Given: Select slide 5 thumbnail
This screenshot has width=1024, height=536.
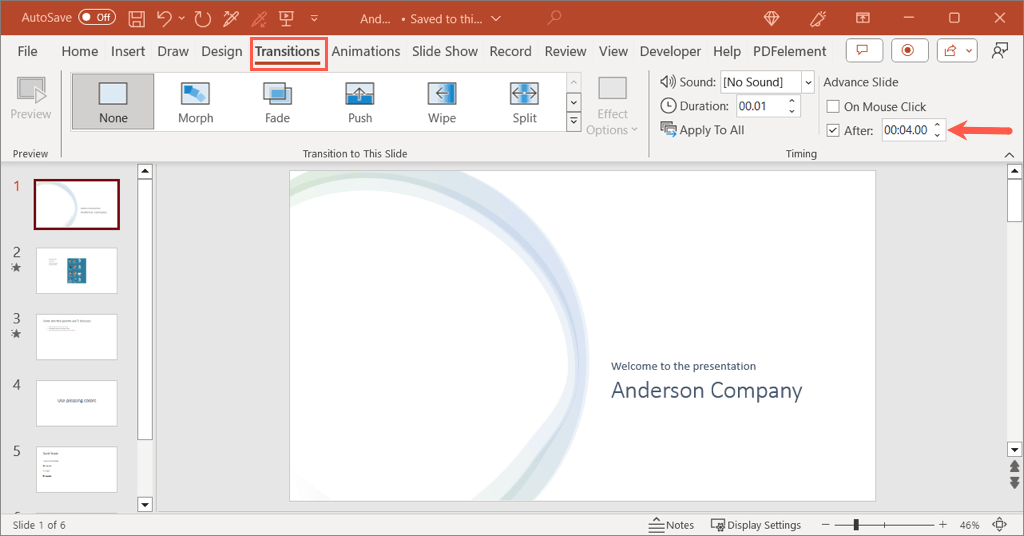Looking at the screenshot, I should (x=77, y=469).
